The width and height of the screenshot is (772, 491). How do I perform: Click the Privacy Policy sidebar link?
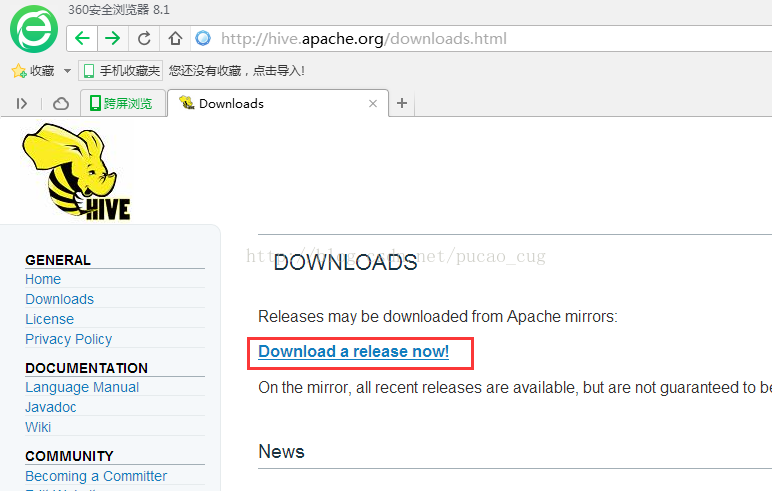point(68,339)
